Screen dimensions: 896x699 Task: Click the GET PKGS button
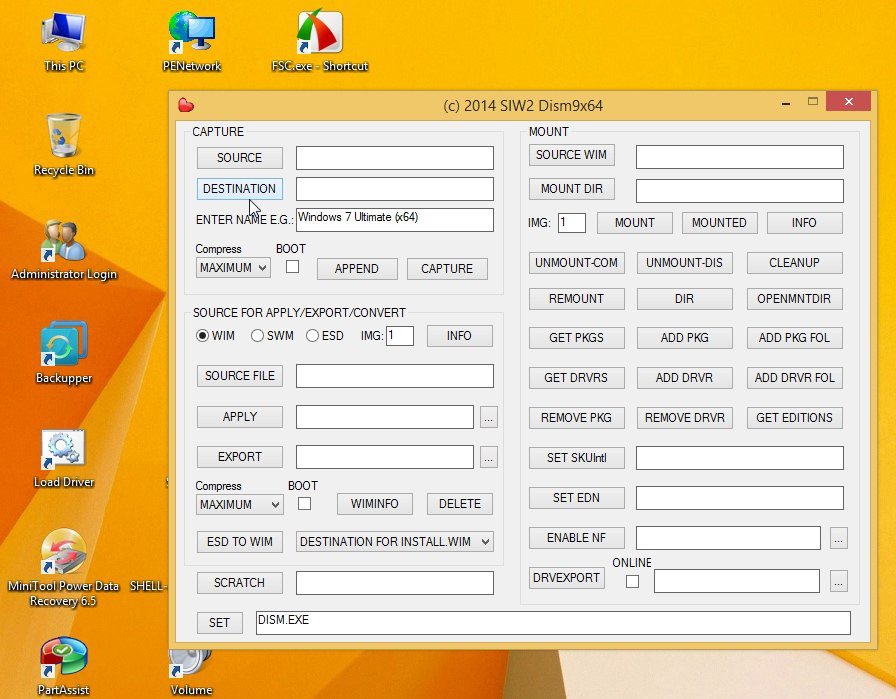coord(577,338)
